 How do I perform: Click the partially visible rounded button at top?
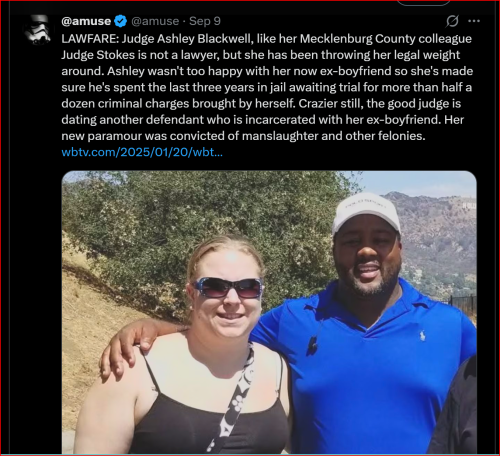pos(424,3)
